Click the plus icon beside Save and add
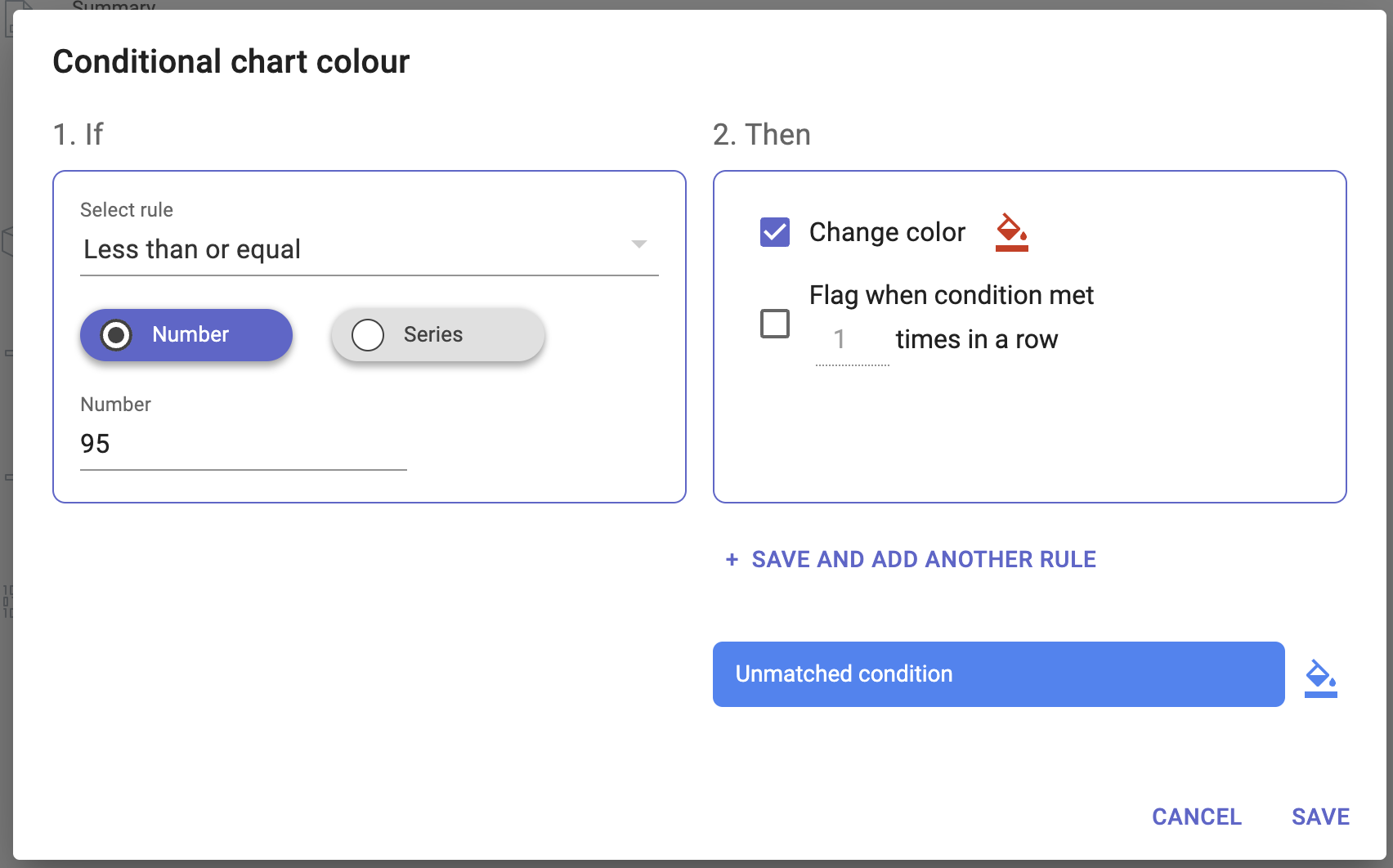This screenshot has width=1393, height=868. pyautogui.click(x=732, y=559)
